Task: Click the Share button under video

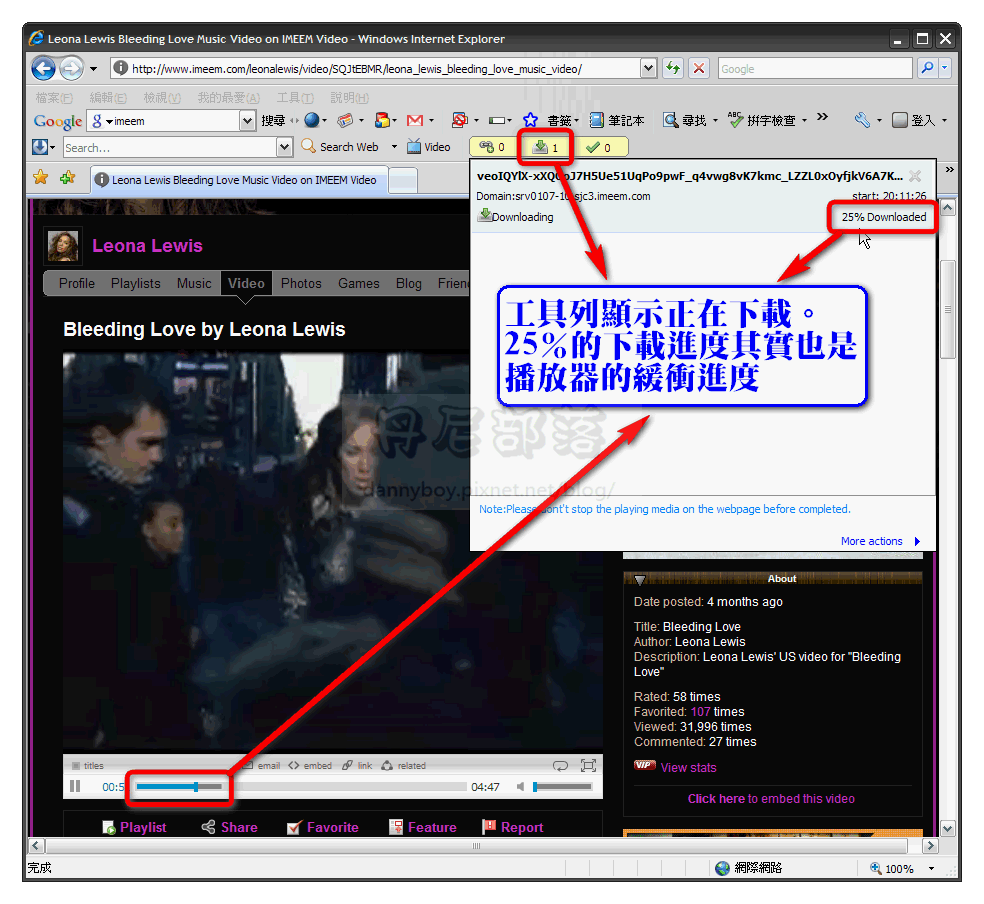Action: [229, 827]
